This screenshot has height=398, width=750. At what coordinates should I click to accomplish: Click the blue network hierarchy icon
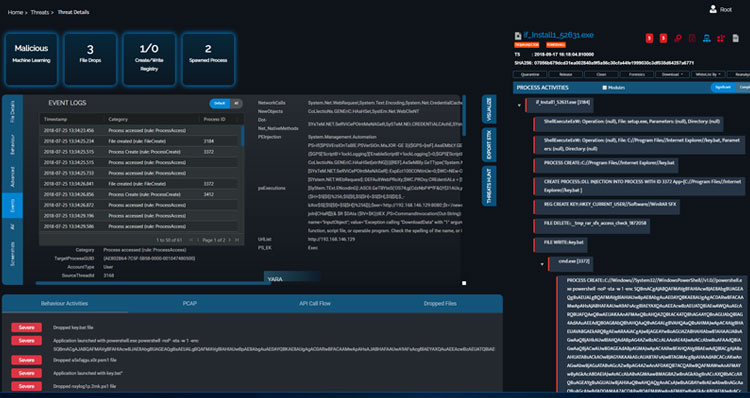tap(706, 38)
